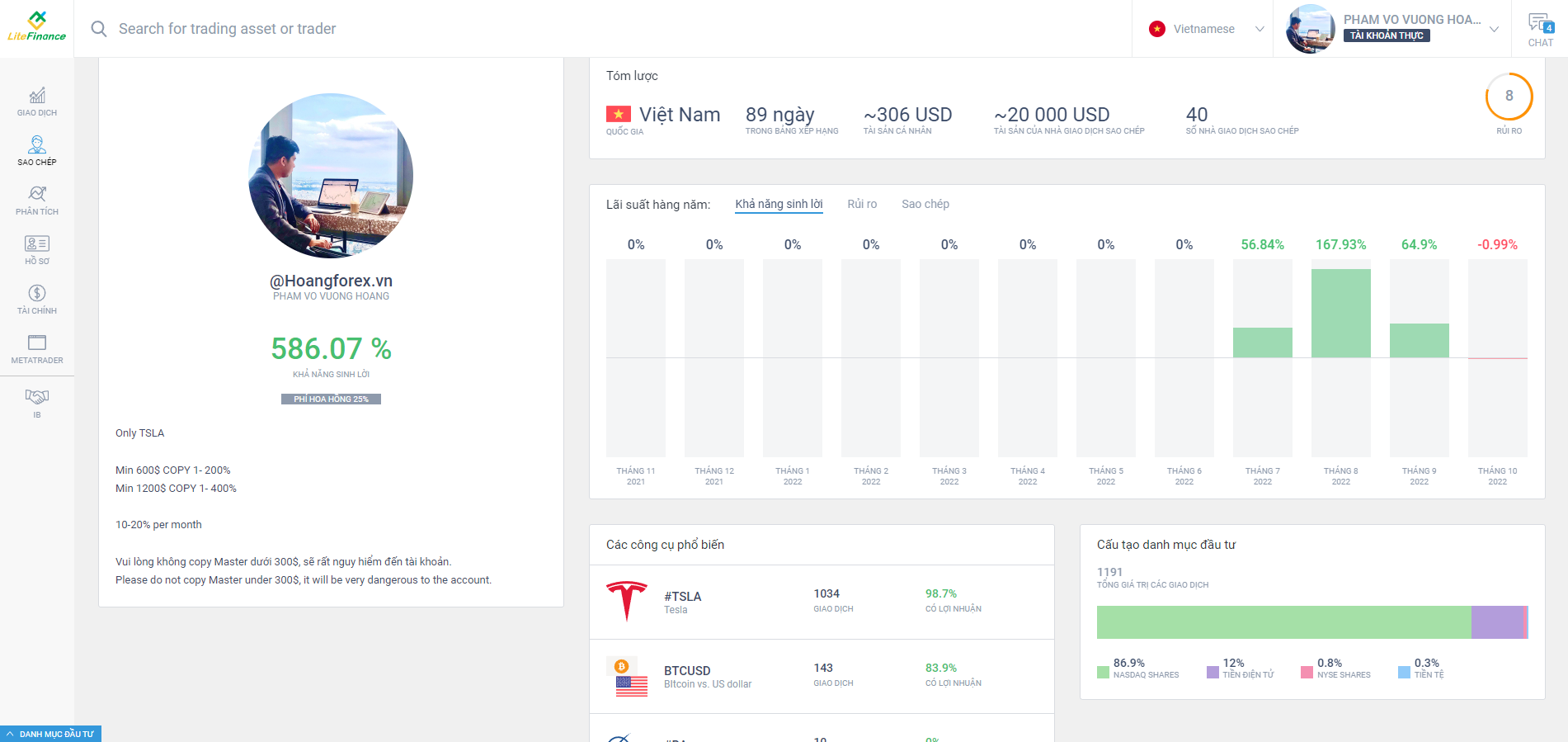Screen dimensions: 1568x742
Task: Open the Tài Chính finance section
Action: (x=37, y=300)
